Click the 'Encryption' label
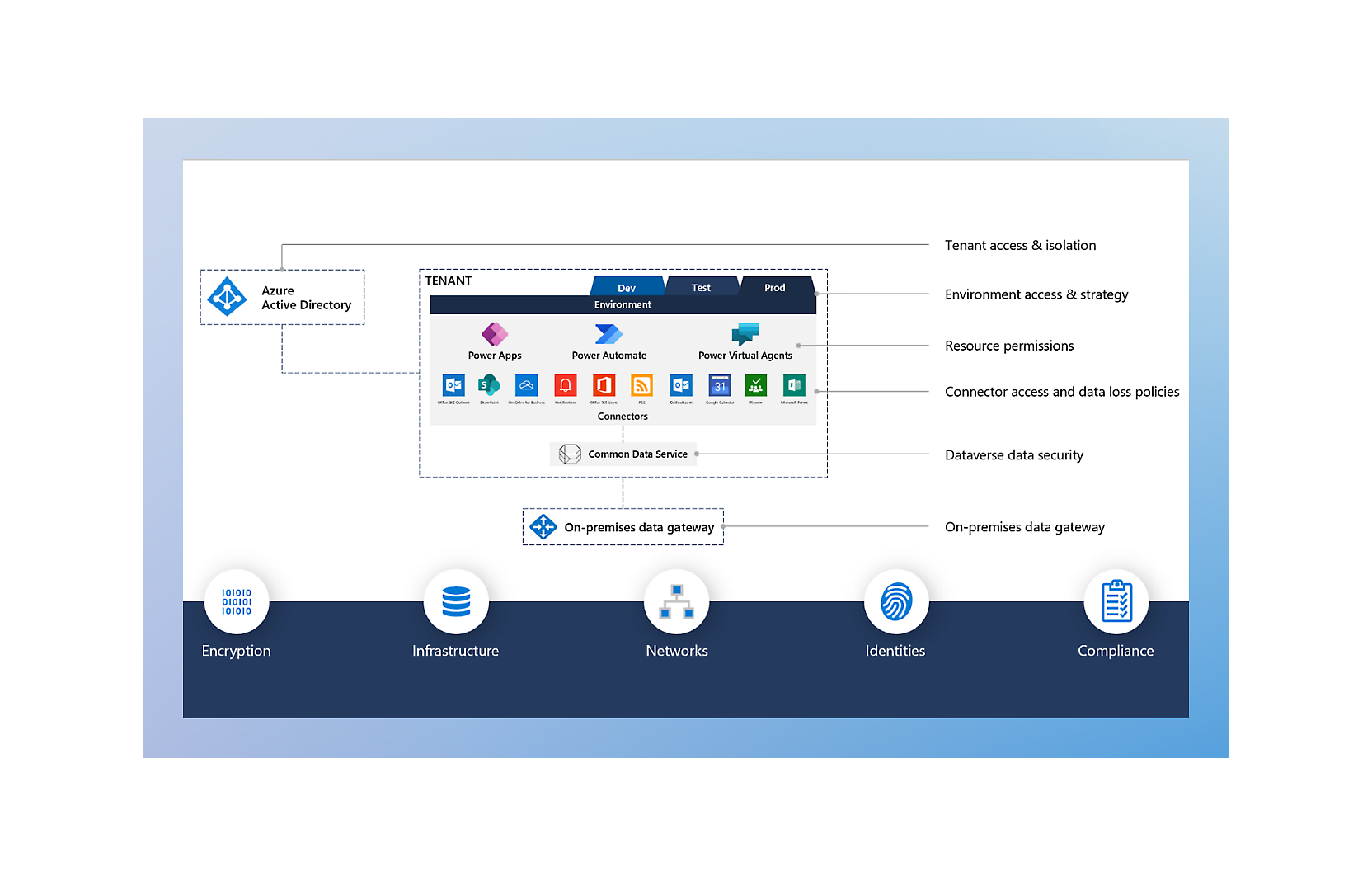1372x876 pixels. pos(236,651)
